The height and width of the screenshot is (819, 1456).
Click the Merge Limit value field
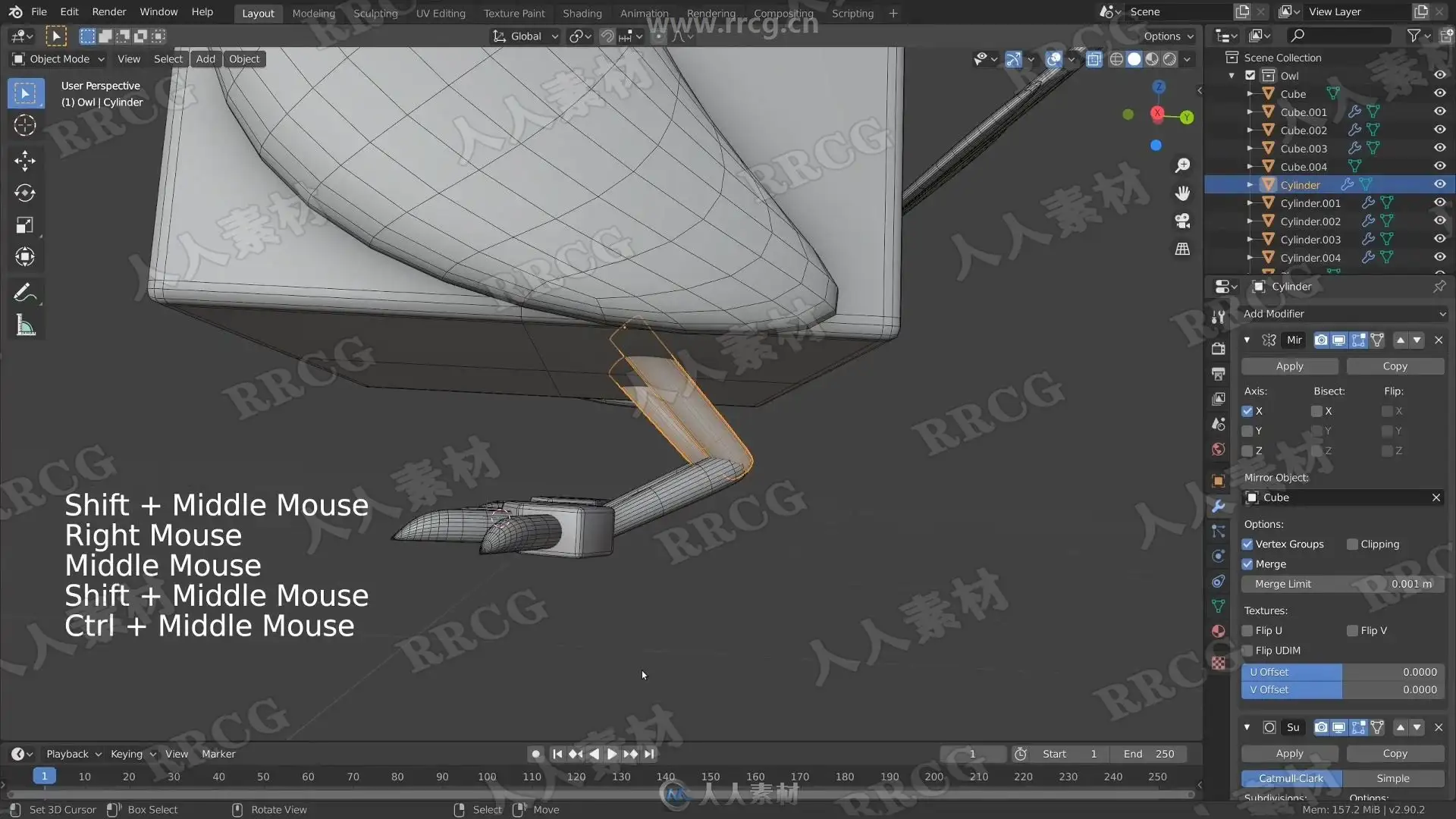tap(1342, 584)
